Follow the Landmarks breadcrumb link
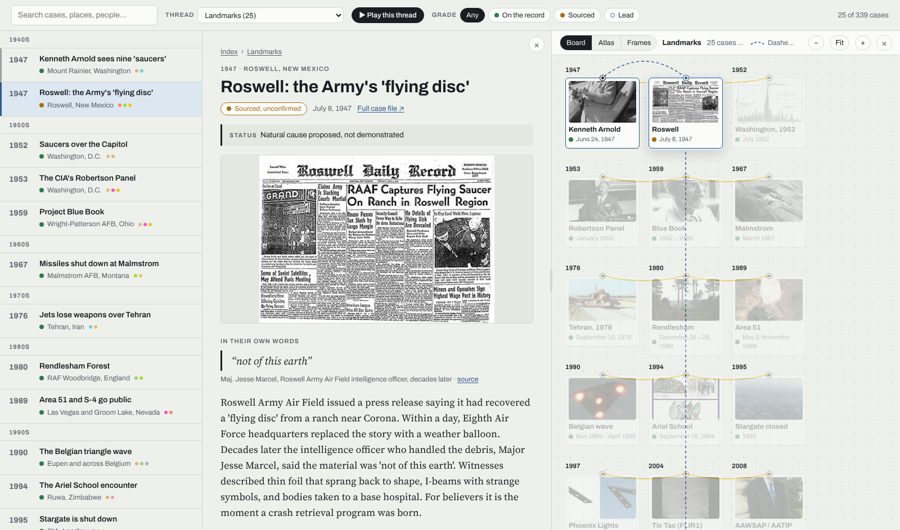This screenshot has width=900, height=530. click(x=264, y=52)
